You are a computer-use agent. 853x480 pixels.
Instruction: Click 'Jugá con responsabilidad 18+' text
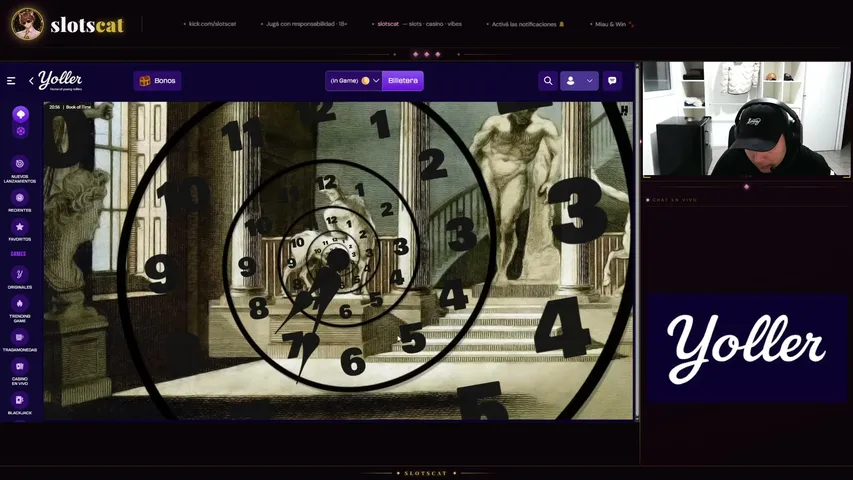[306, 24]
